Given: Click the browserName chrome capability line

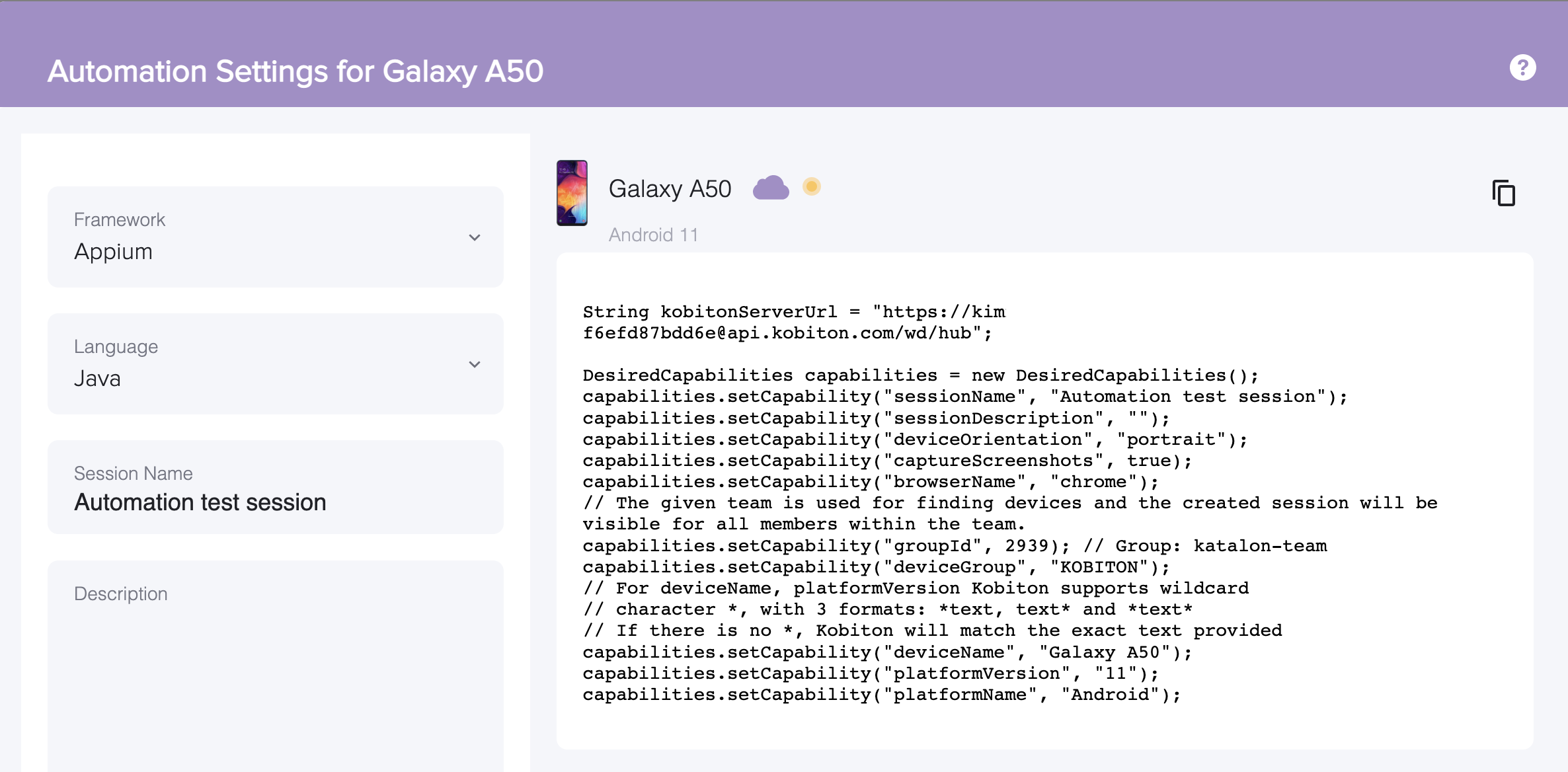Looking at the screenshot, I should 870,482.
